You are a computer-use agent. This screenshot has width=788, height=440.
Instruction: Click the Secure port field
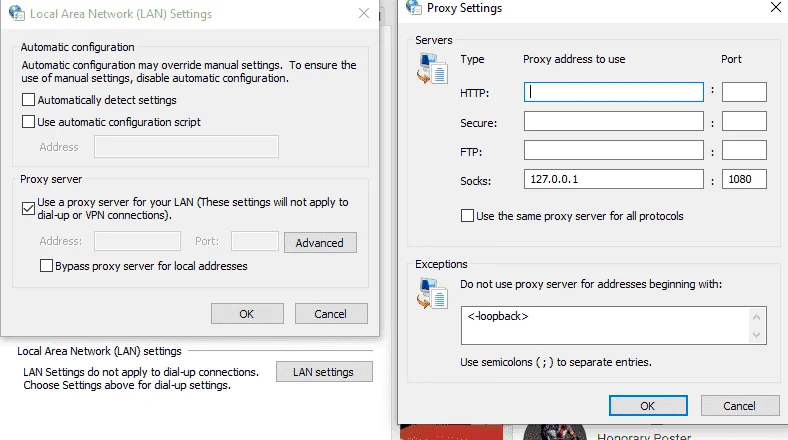(x=744, y=121)
